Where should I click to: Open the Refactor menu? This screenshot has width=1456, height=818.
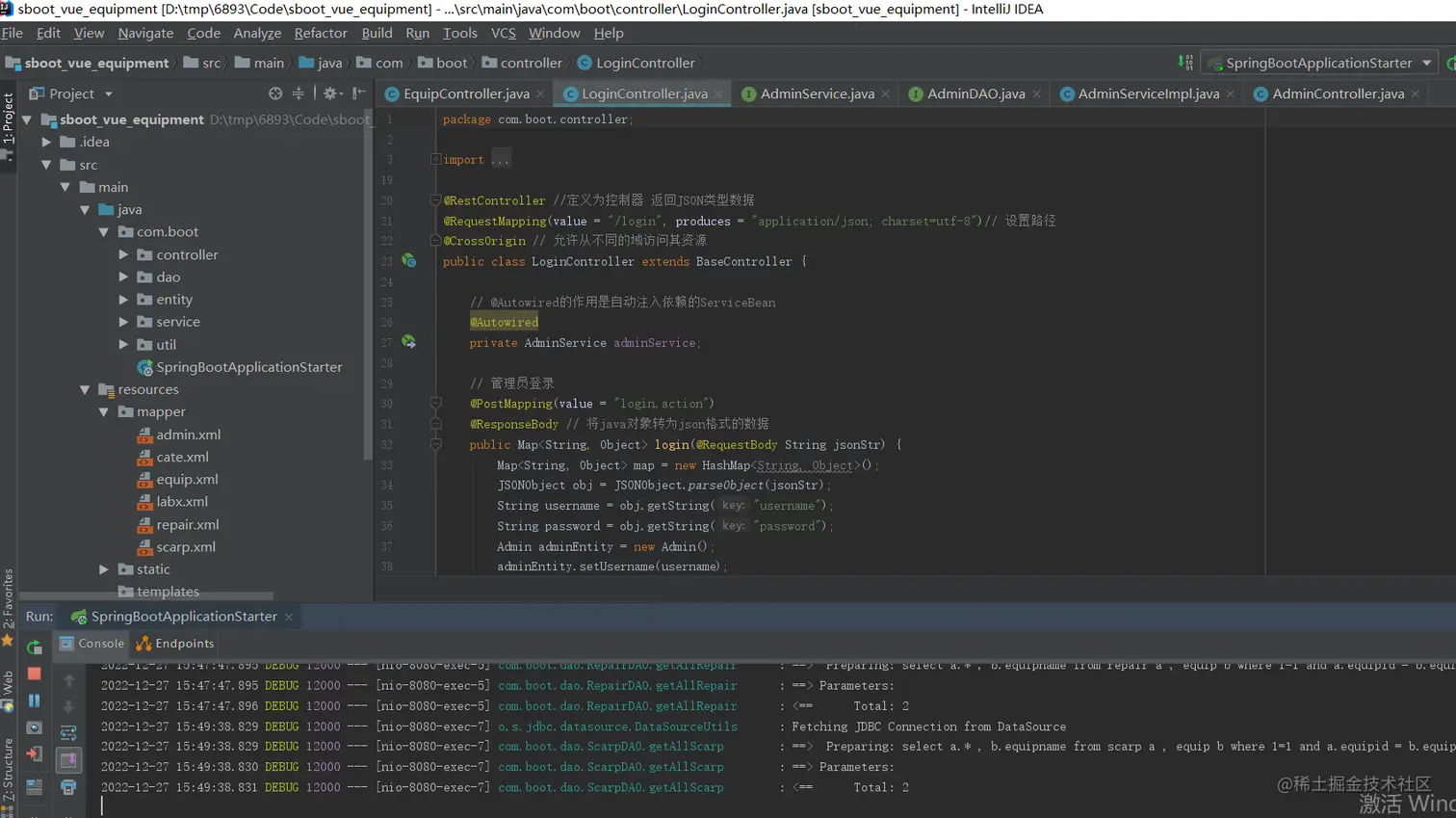321,33
